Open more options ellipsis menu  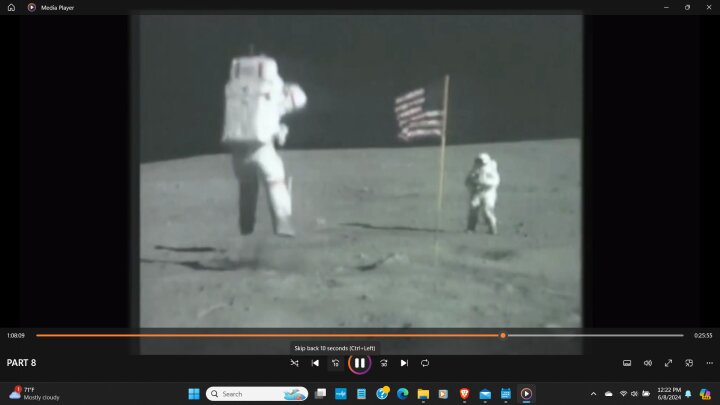[x=709, y=363]
